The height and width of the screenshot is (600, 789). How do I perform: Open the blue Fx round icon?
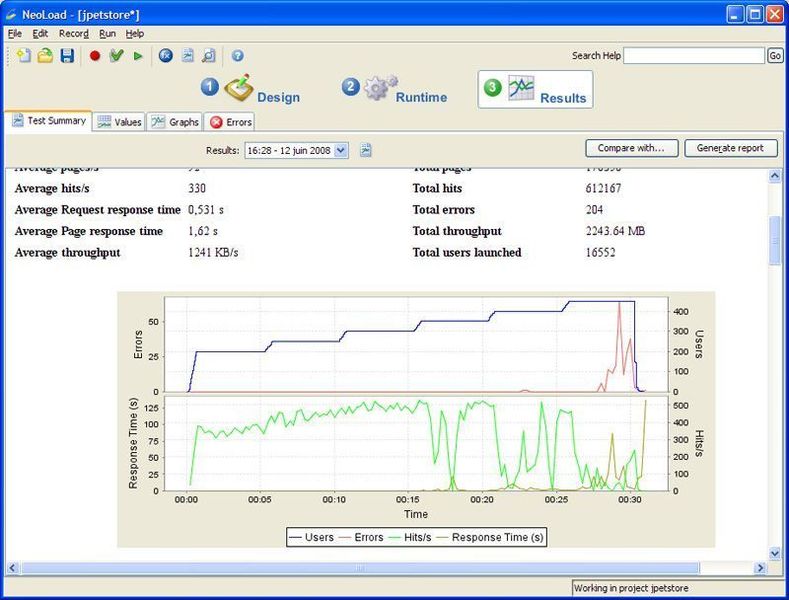coord(166,55)
